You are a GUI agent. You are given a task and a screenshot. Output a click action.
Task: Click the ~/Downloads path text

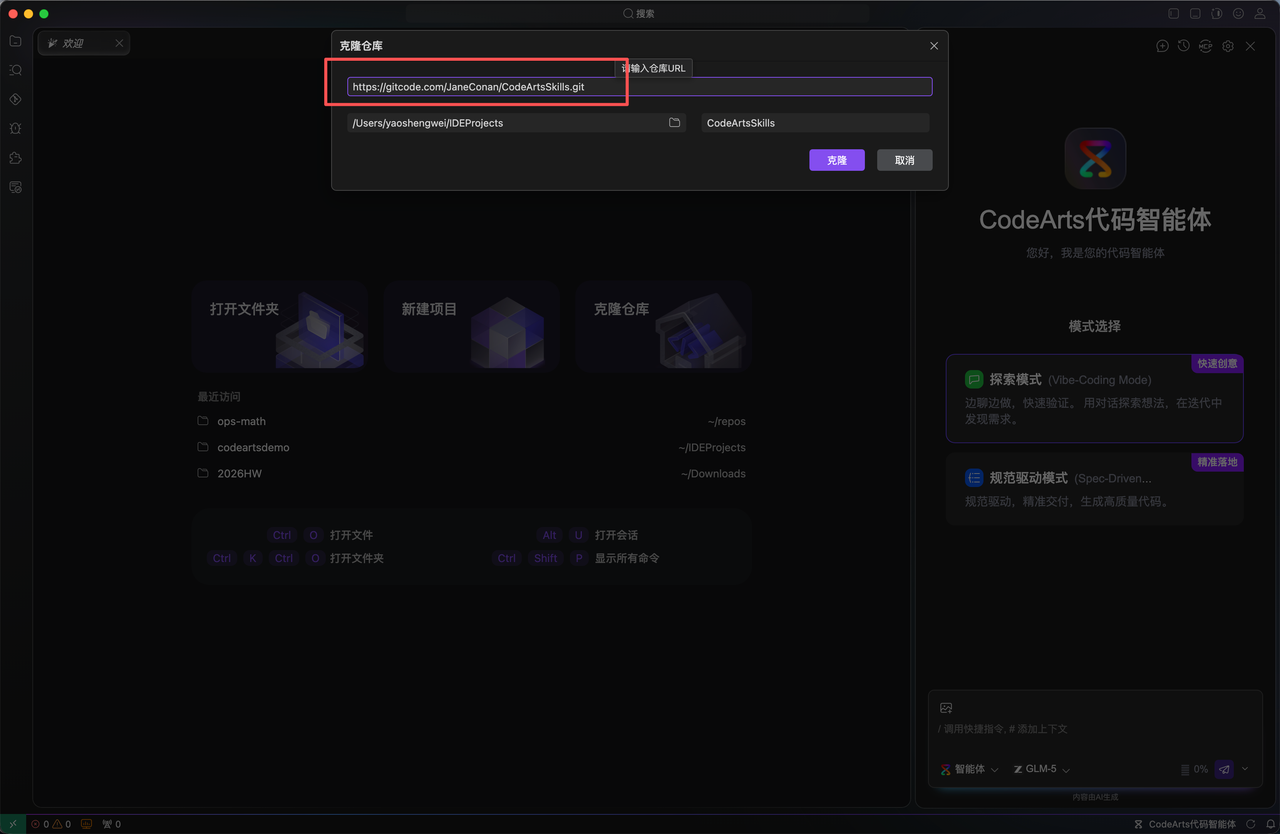click(713, 474)
